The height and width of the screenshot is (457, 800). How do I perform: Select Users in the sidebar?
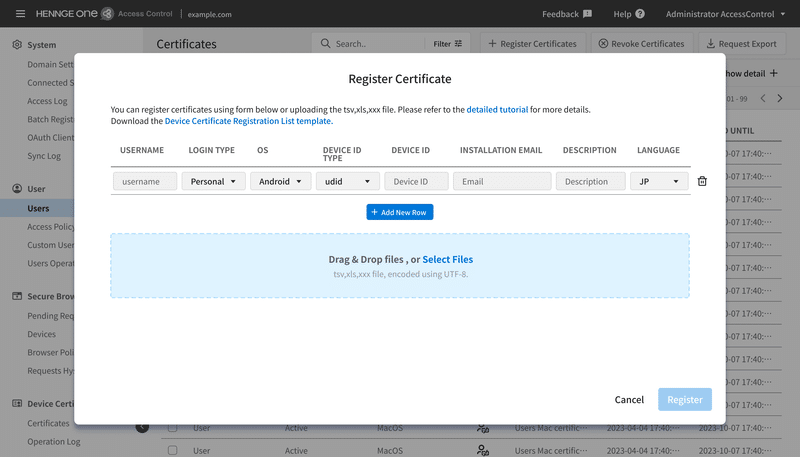38,208
